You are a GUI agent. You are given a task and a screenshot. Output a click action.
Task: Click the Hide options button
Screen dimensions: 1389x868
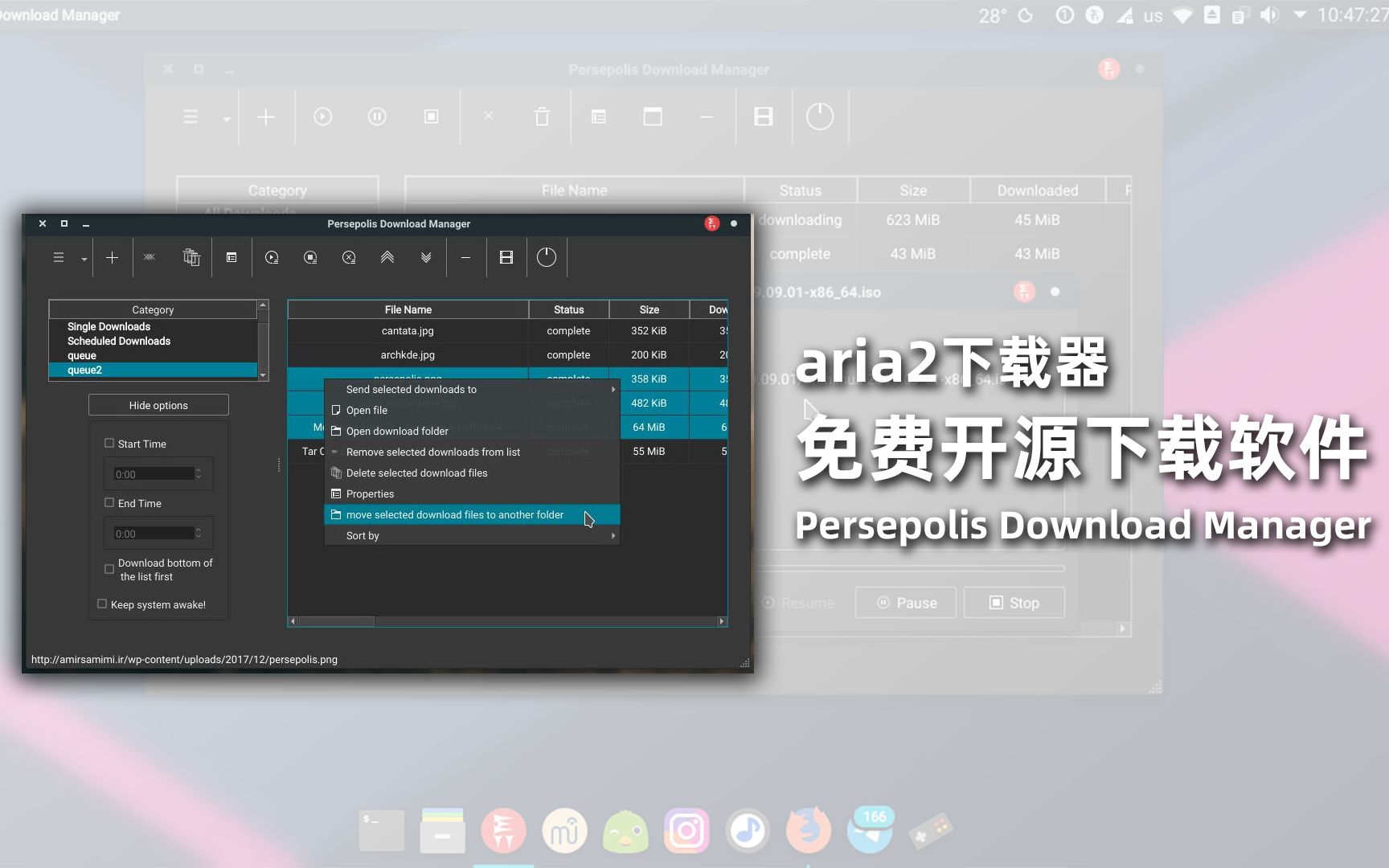click(x=158, y=405)
